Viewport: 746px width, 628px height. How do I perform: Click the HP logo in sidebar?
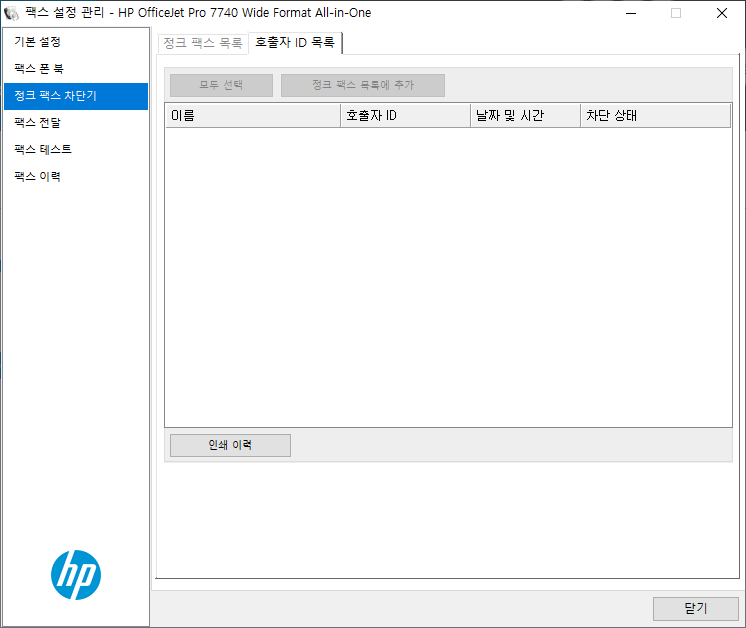[x=76, y=575]
